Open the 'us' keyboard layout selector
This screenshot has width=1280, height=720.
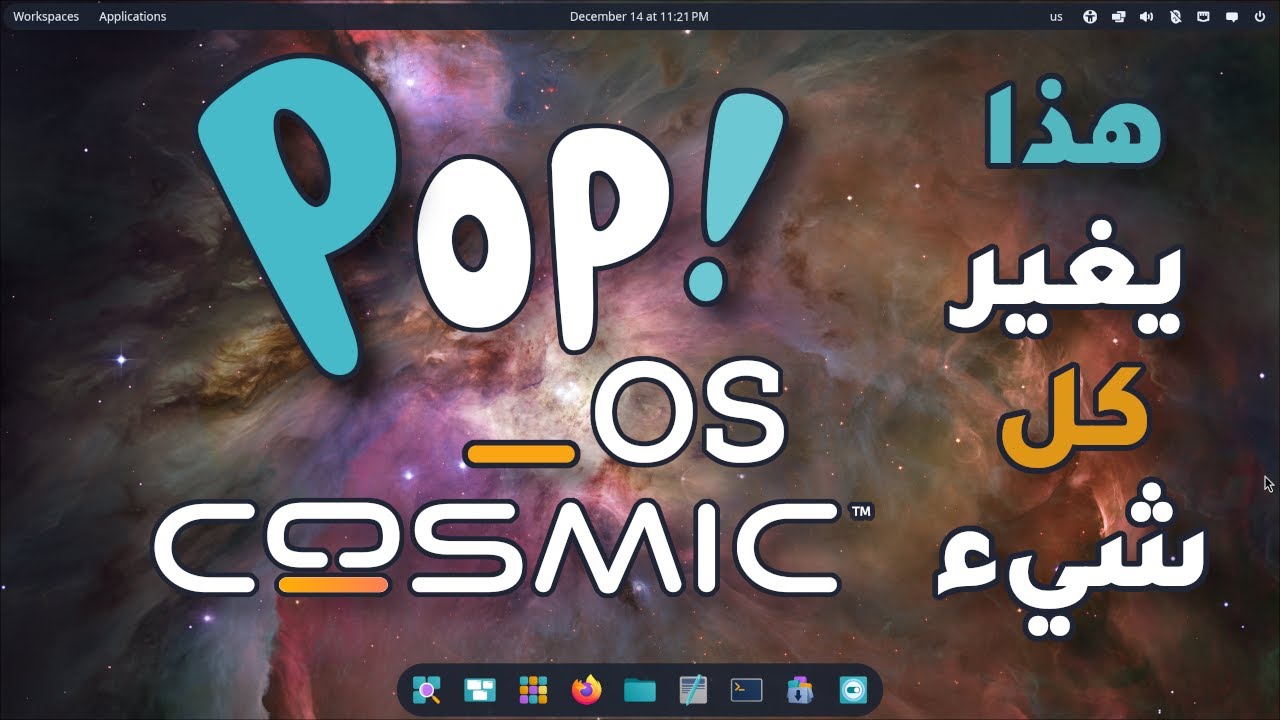click(x=1057, y=16)
